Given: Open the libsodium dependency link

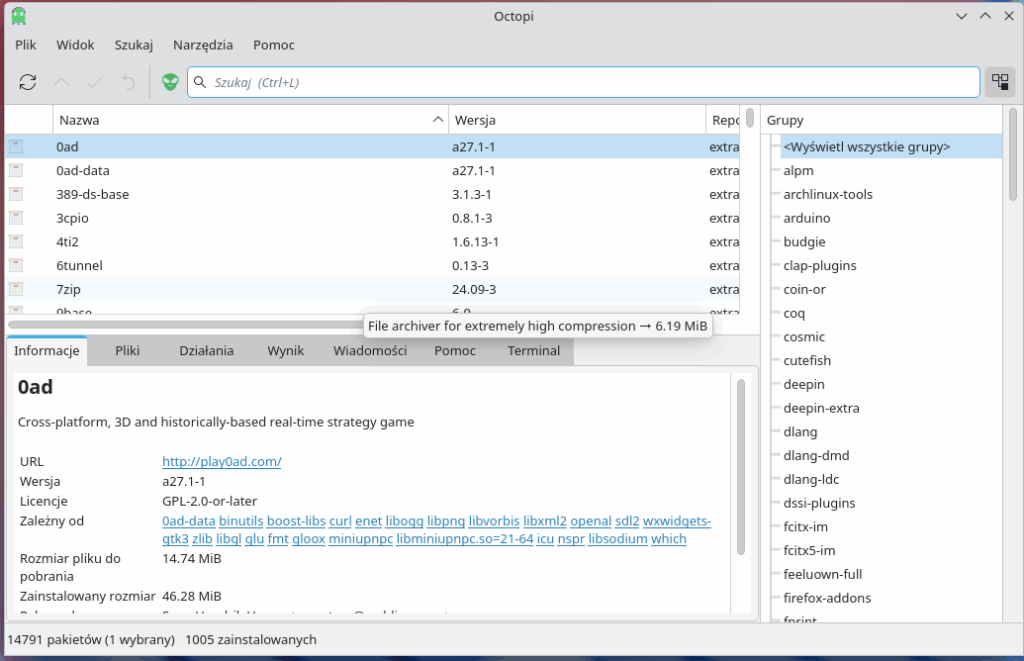Looking at the screenshot, I should click(x=618, y=539).
